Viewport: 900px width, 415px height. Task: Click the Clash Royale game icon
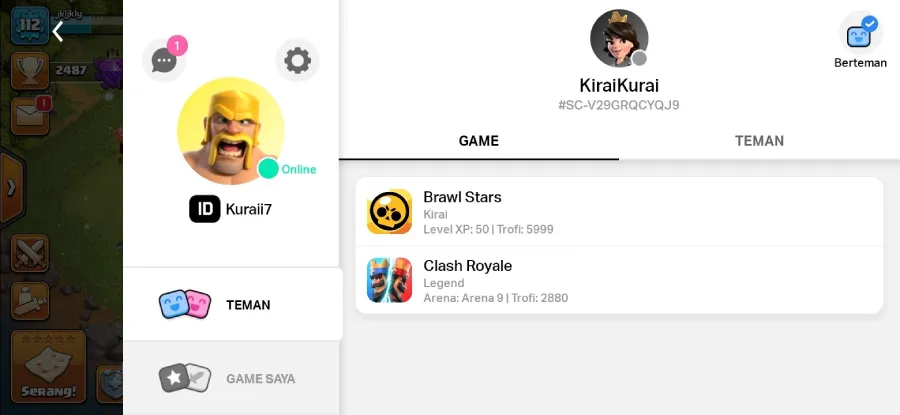(x=389, y=280)
